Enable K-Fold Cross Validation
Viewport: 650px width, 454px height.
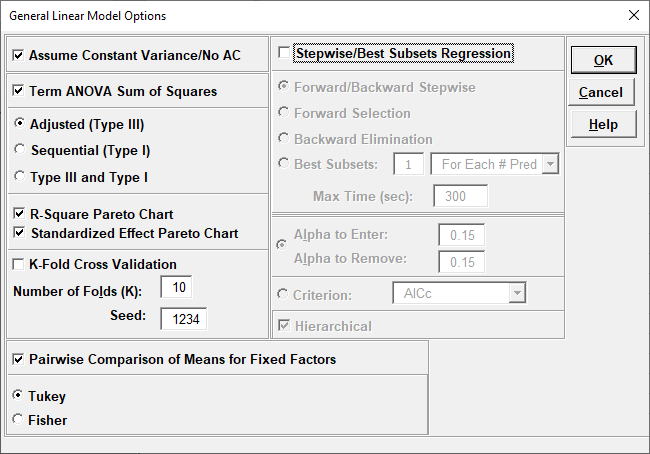click(19, 264)
